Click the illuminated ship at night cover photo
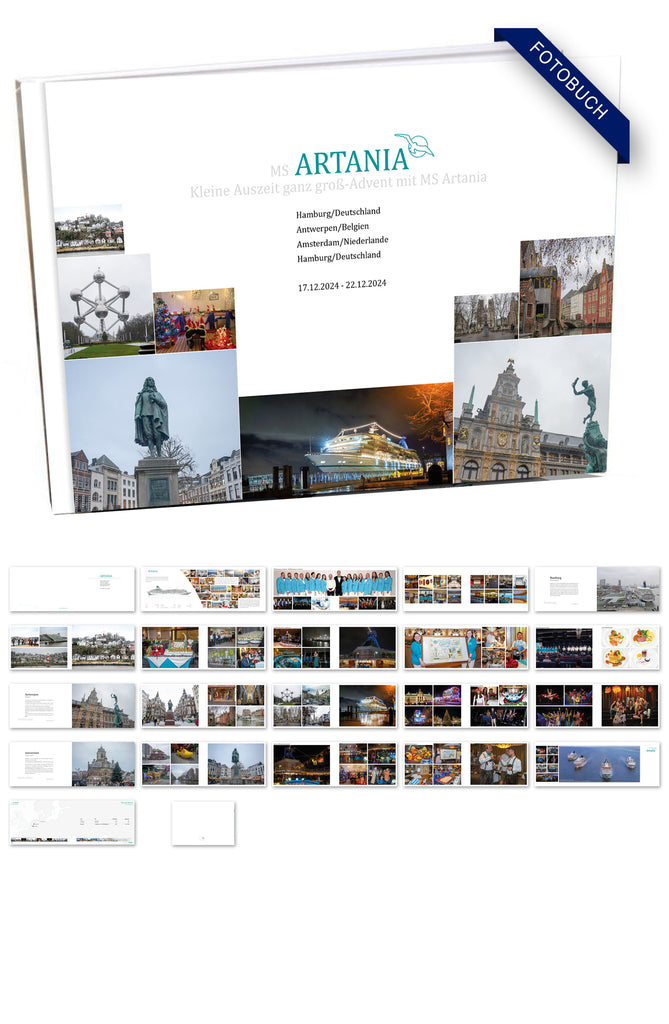The height and width of the screenshot is (1024, 669). [x=346, y=443]
